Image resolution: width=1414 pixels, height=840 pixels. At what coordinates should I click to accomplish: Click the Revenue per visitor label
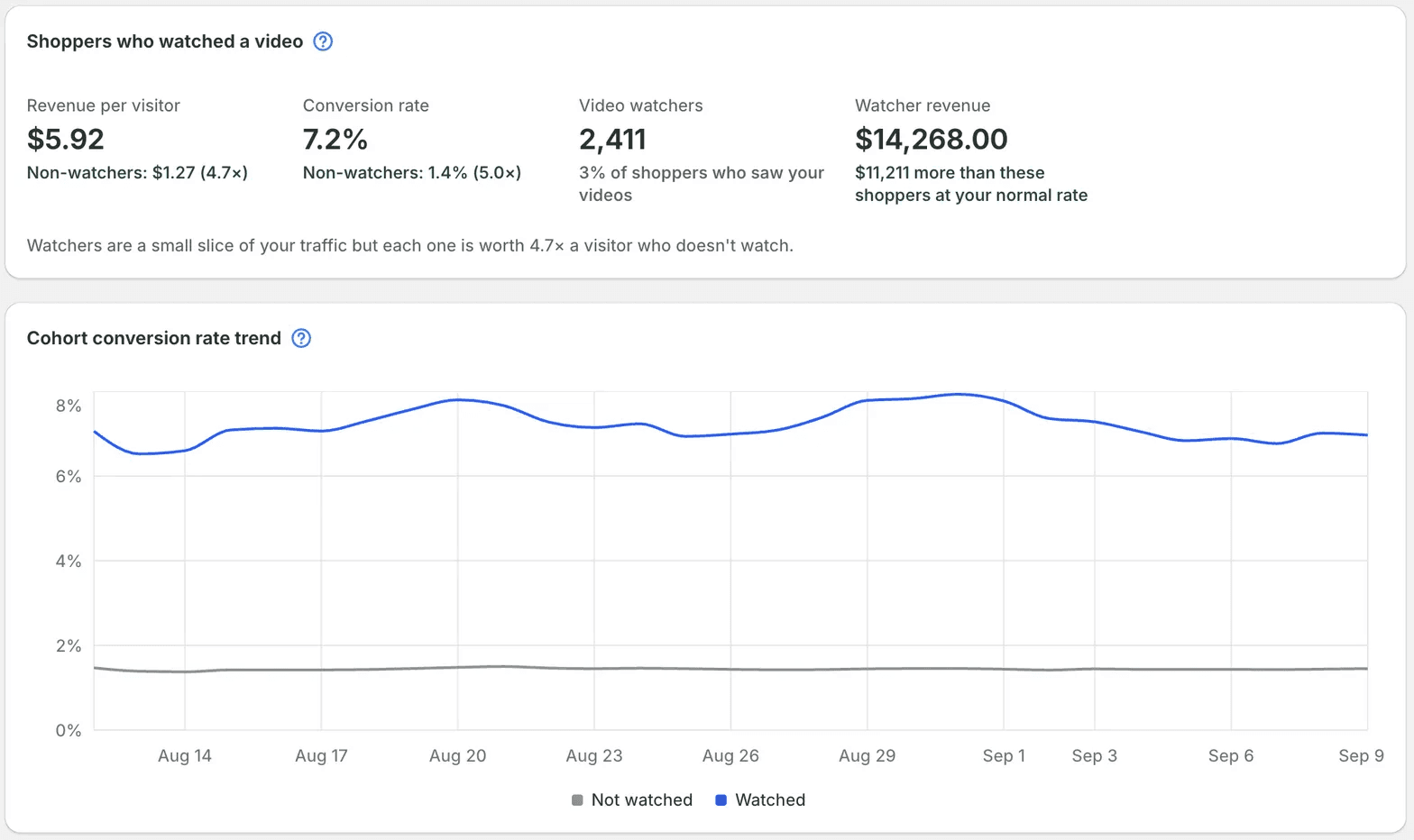[x=104, y=105]
